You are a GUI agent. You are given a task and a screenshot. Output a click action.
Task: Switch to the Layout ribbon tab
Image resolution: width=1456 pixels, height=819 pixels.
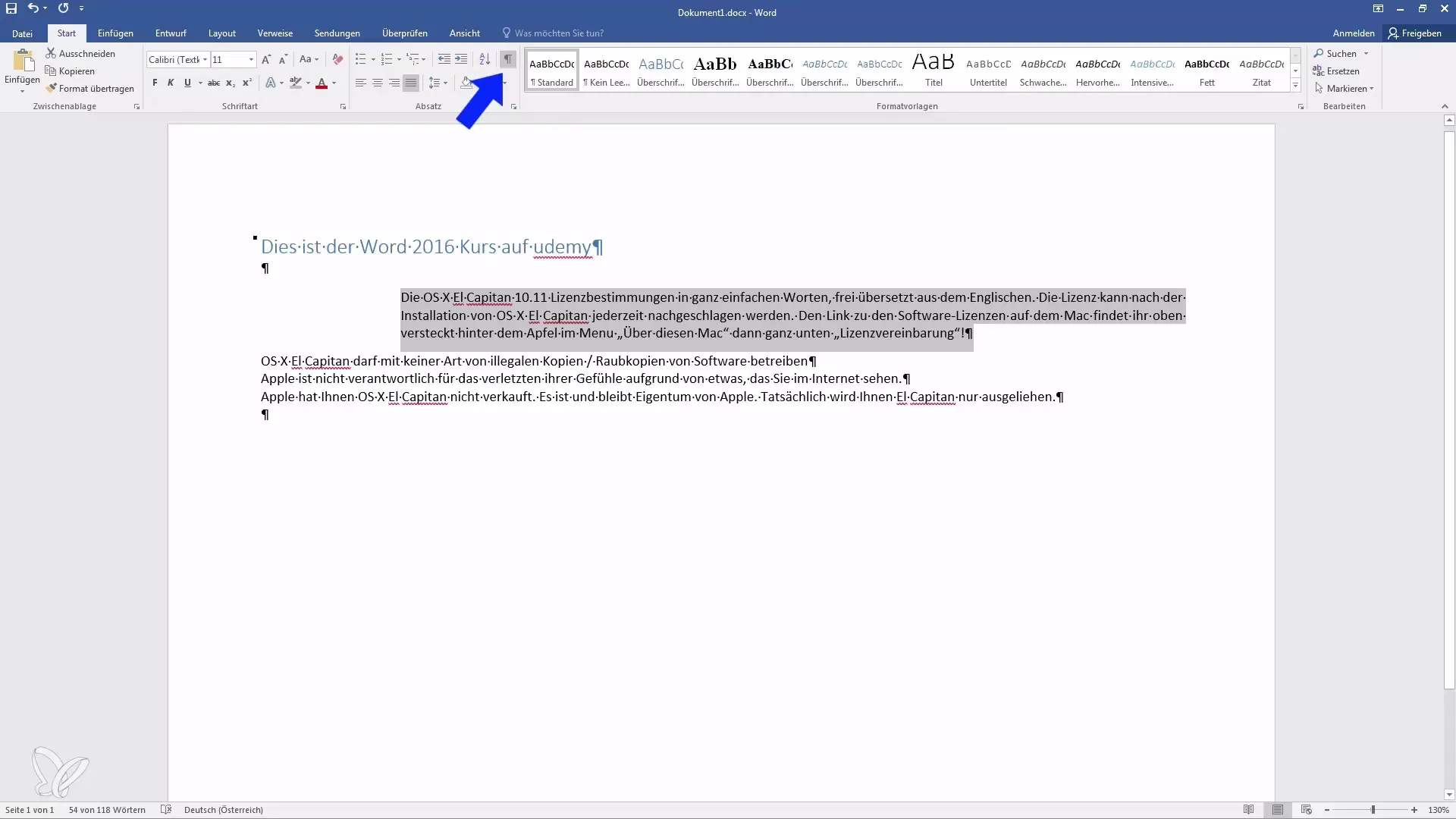(222, 33)
